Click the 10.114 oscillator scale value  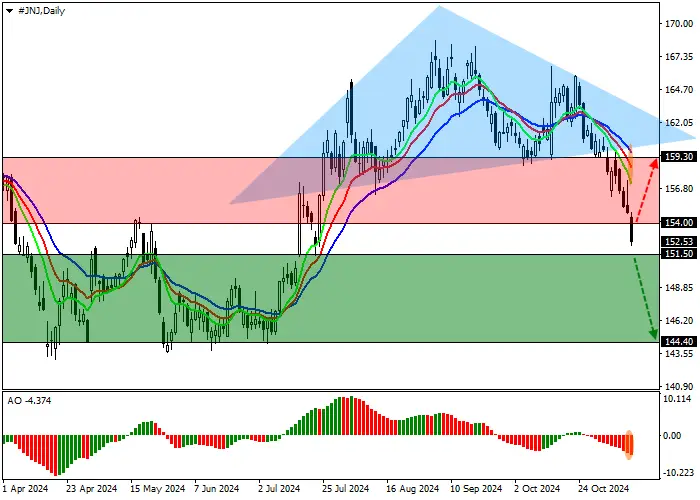(x=678, y=399)
